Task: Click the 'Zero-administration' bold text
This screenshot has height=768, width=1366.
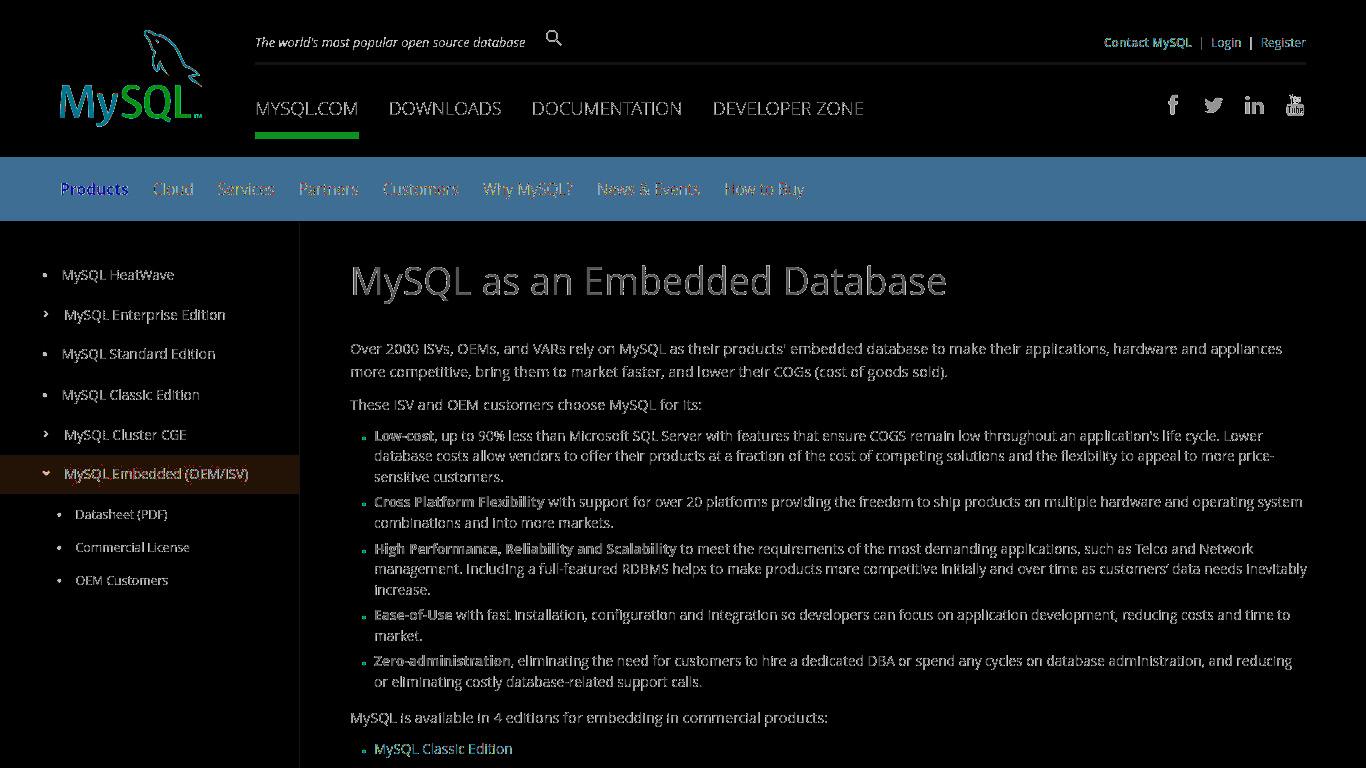Action: (x=442, y=661)
